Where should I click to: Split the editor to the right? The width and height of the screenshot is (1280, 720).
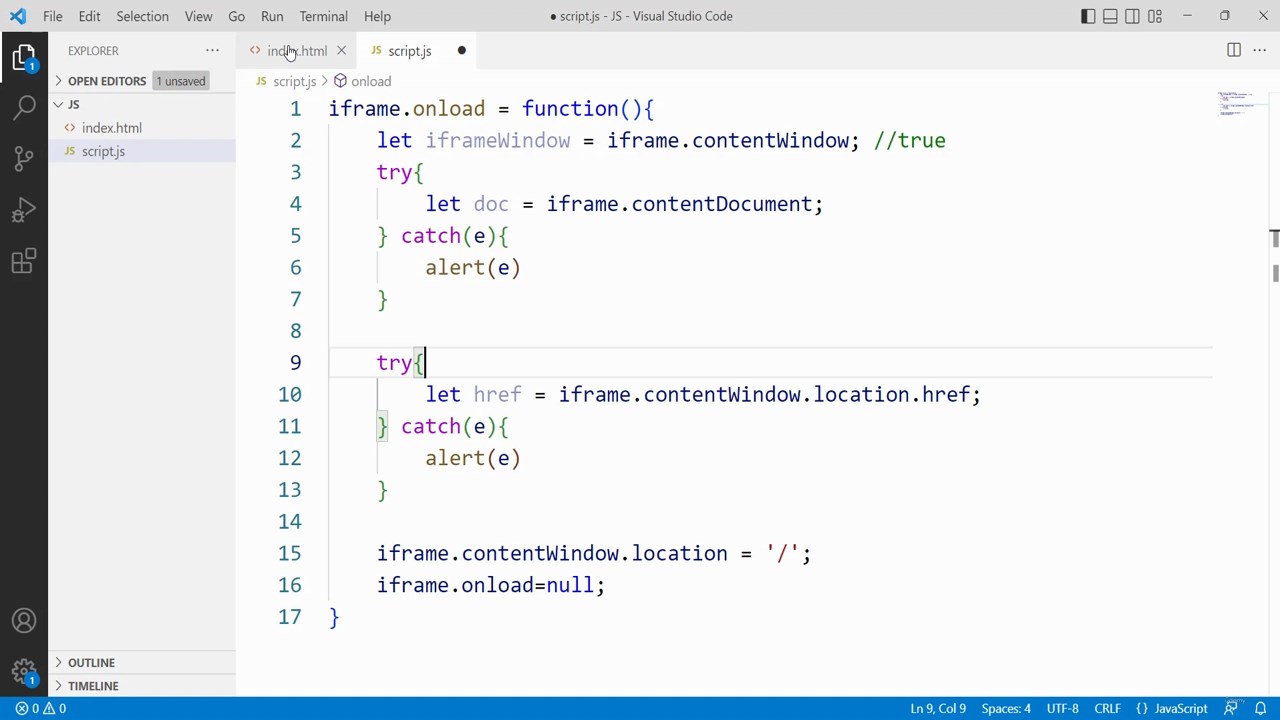[x=1234, y=51]
